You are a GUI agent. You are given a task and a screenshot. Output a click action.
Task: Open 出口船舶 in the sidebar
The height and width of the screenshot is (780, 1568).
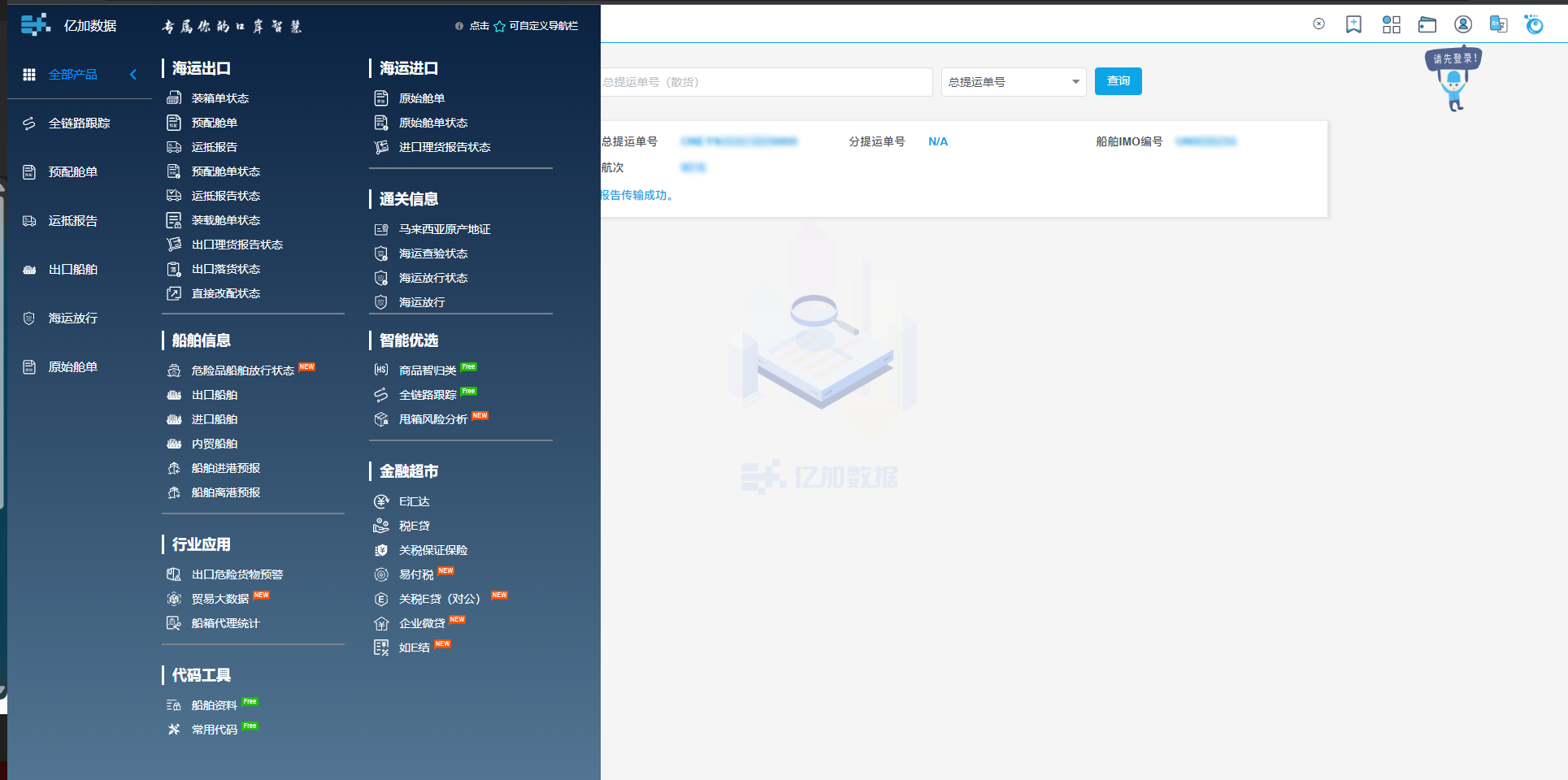[x=73, y=270]
